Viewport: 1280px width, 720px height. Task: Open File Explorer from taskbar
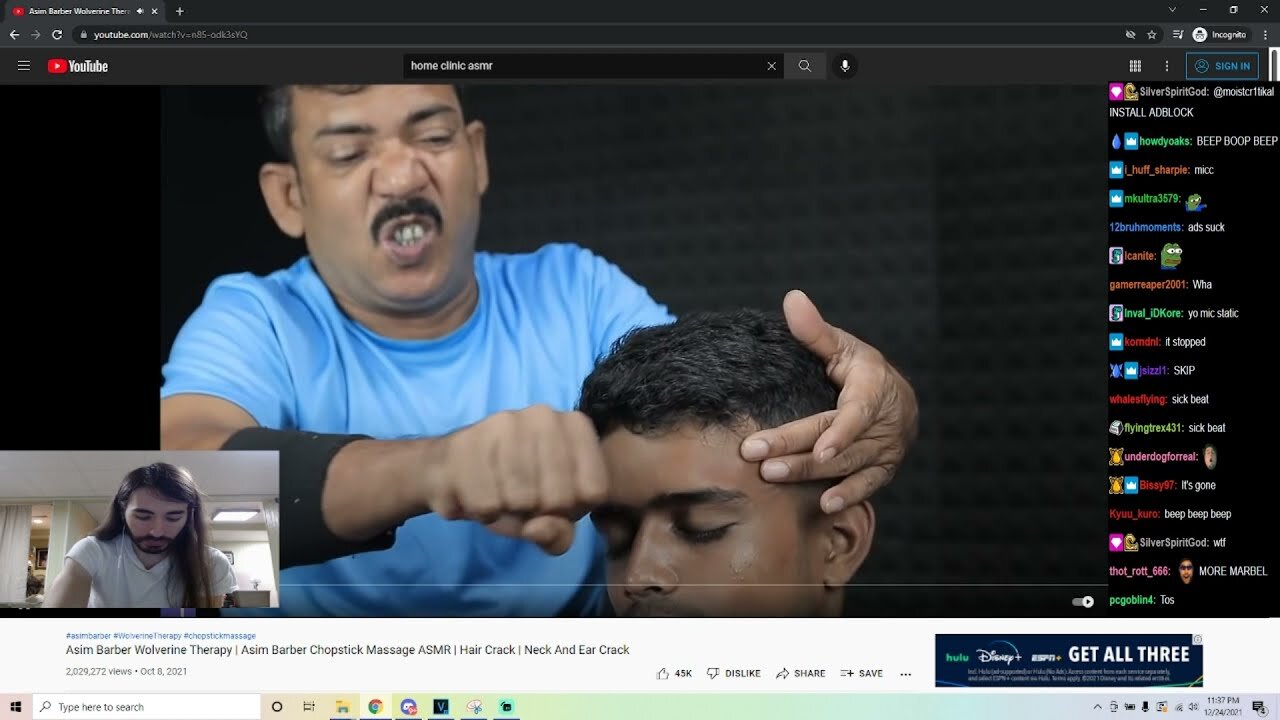click(341, 707)
